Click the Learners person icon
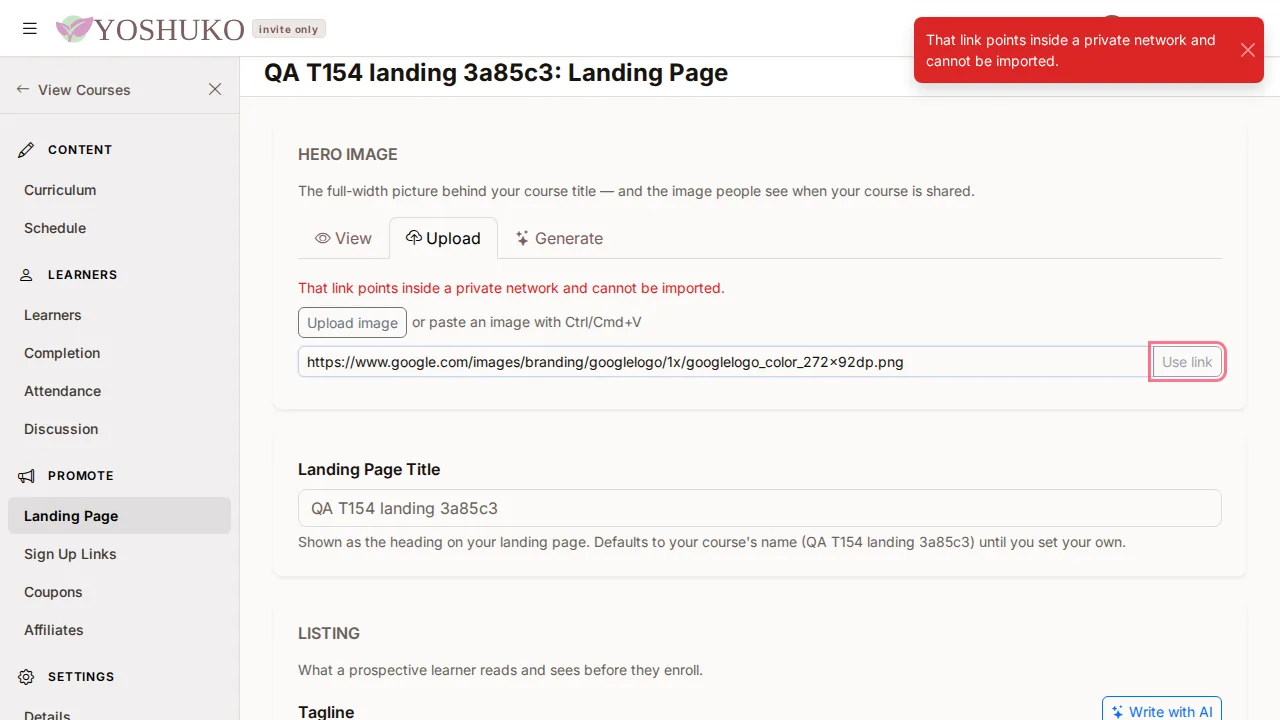1280x720 pixels. tap(26, 275)
